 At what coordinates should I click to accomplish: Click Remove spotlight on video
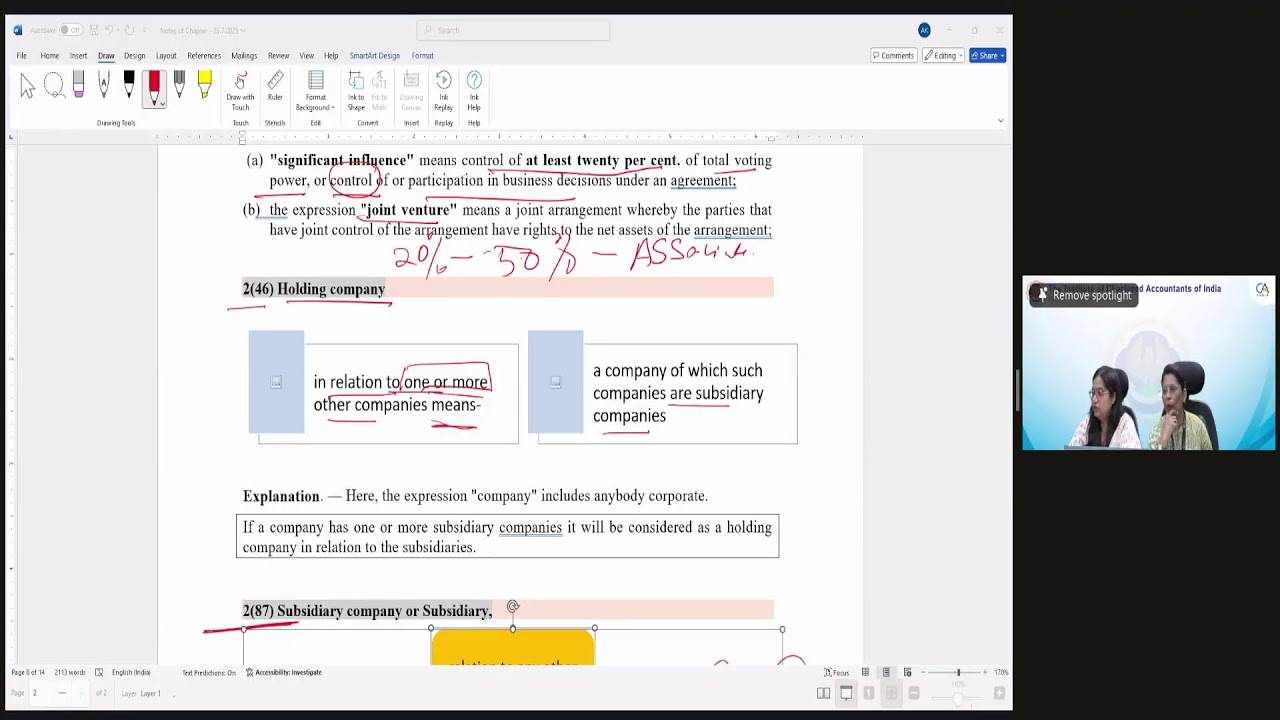click(x=1083, y=295)
